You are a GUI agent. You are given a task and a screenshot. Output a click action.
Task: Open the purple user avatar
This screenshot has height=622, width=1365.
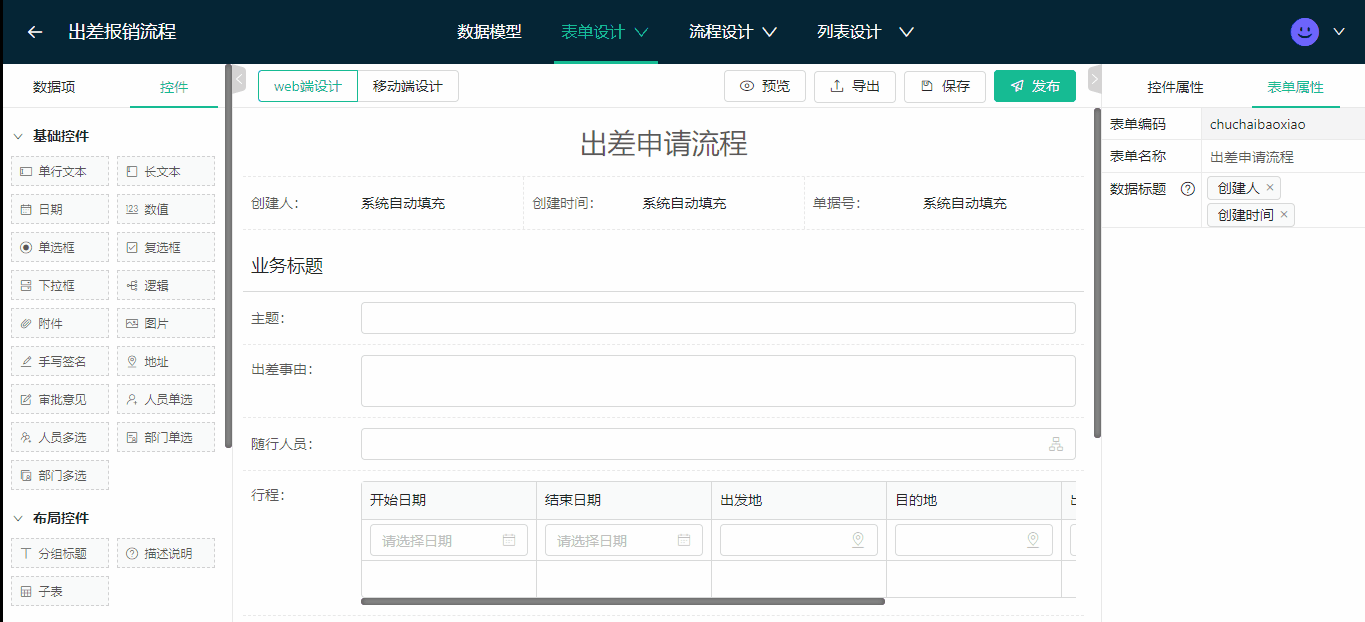1304,32
